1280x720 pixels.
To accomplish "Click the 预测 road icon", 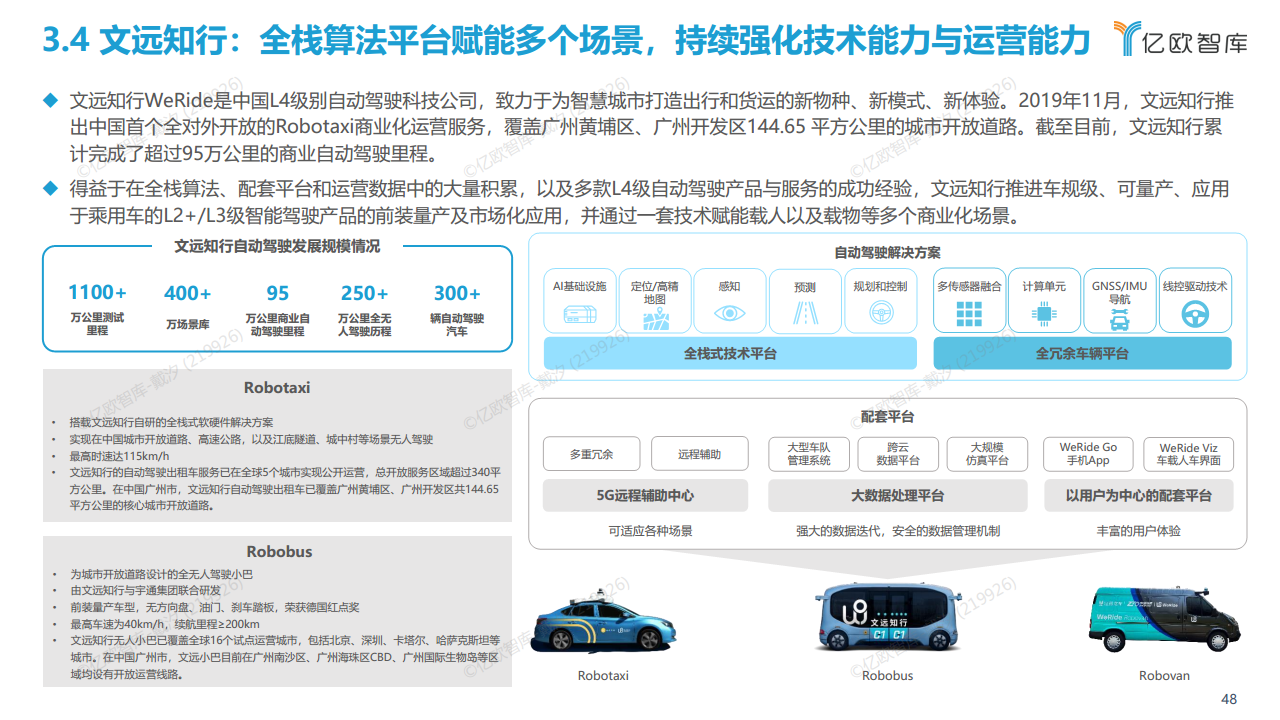I will (804, 314).
